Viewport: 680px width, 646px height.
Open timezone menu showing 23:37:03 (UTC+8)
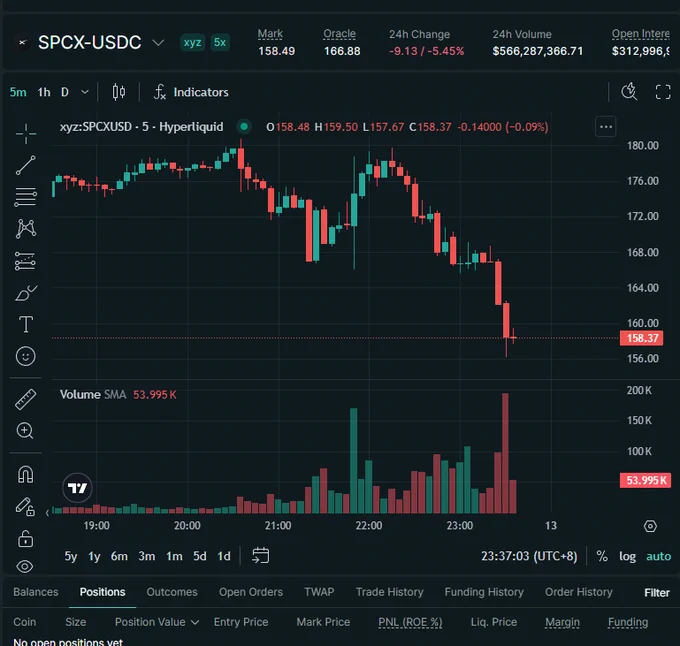coord(529,556)
